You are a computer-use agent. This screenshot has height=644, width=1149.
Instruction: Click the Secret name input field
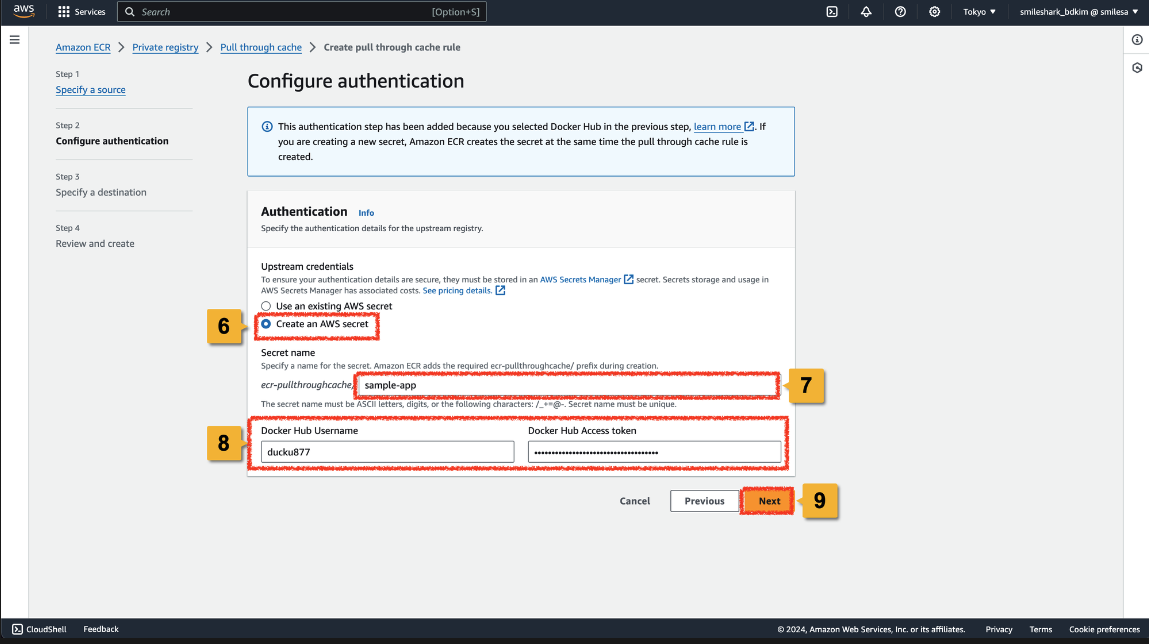pos(566,385)
